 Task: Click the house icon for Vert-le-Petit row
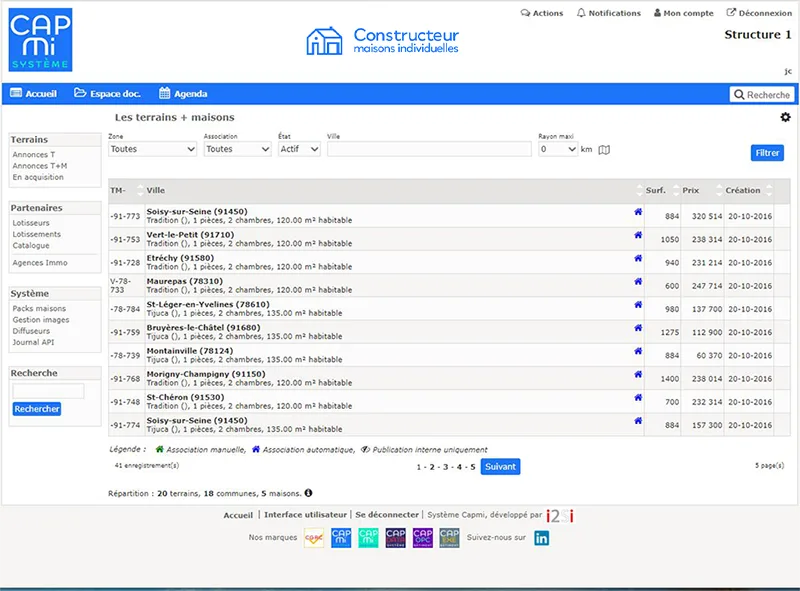pyautogui.click(x=638, y=235)
